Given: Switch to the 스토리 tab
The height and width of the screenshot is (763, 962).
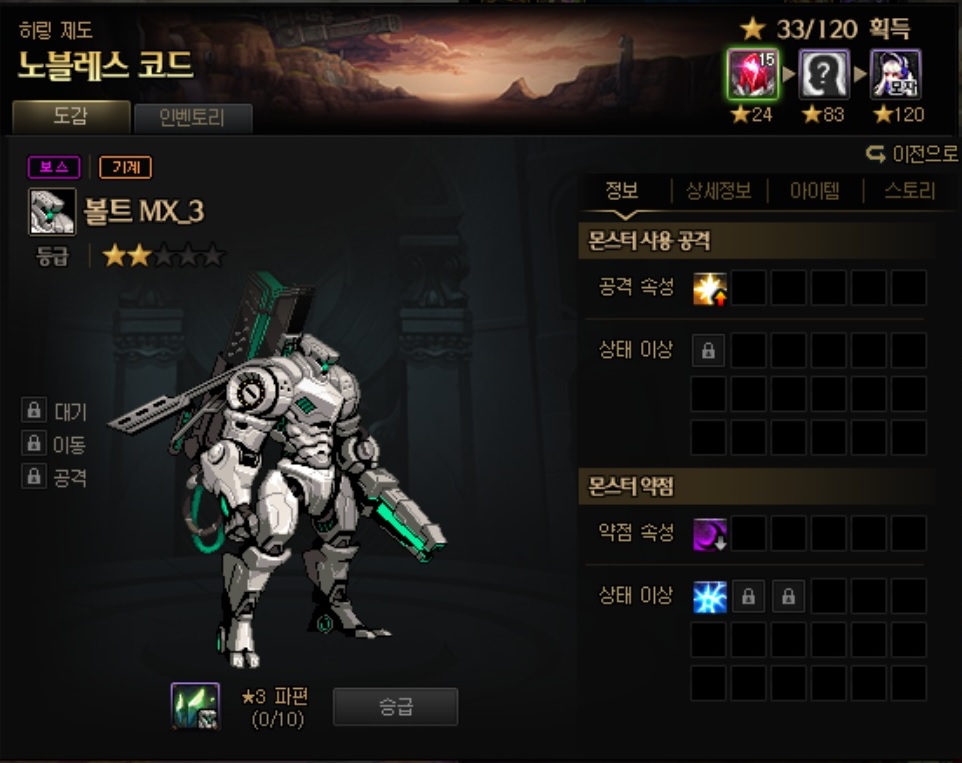Looking at the screenshot, I should click(910, 191).
